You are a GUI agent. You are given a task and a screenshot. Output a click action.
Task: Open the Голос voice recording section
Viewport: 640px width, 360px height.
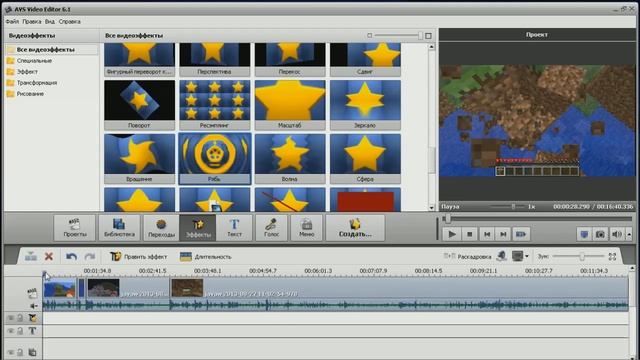click(271, 228)
